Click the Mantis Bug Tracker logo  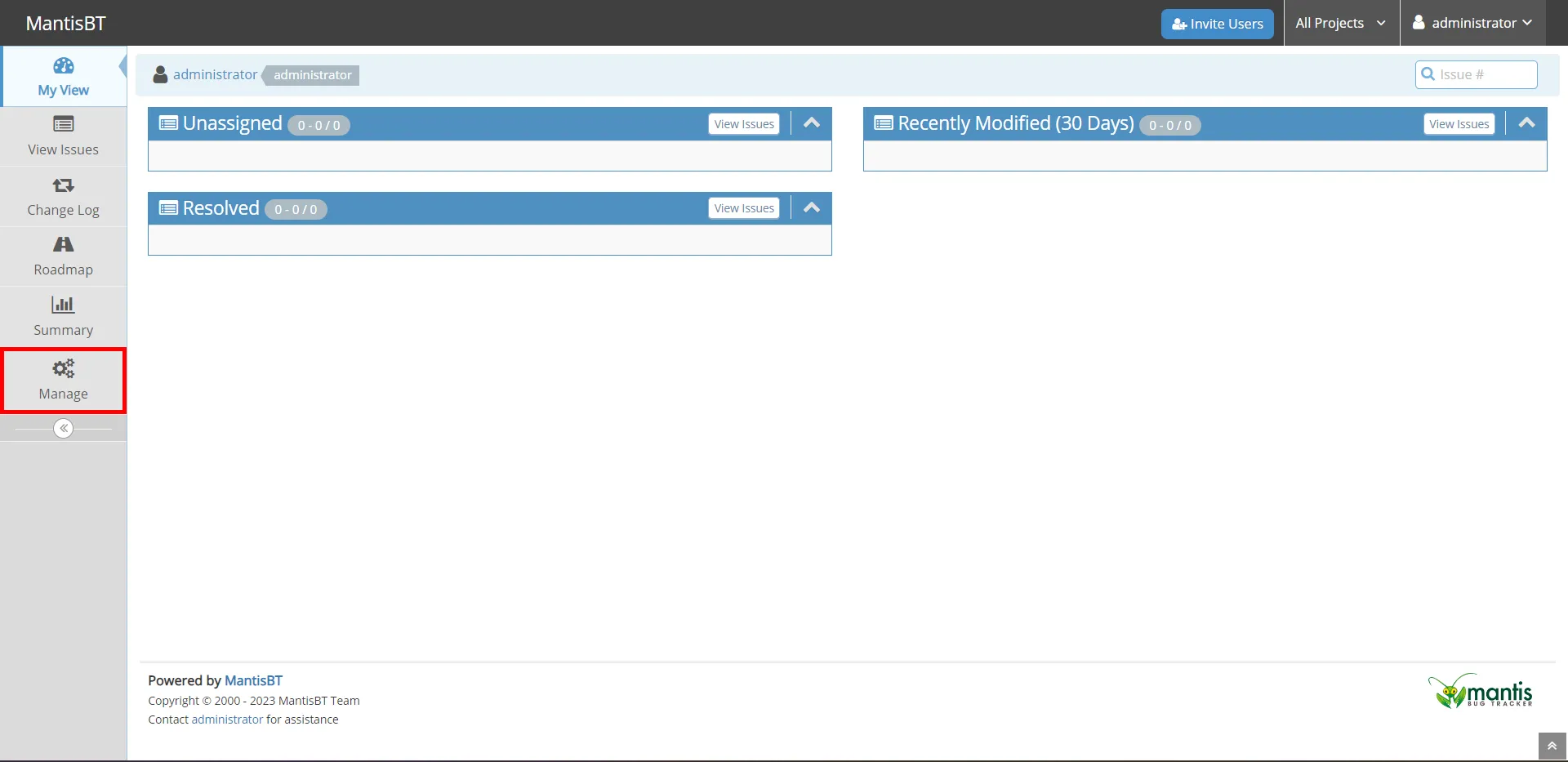1481,691
